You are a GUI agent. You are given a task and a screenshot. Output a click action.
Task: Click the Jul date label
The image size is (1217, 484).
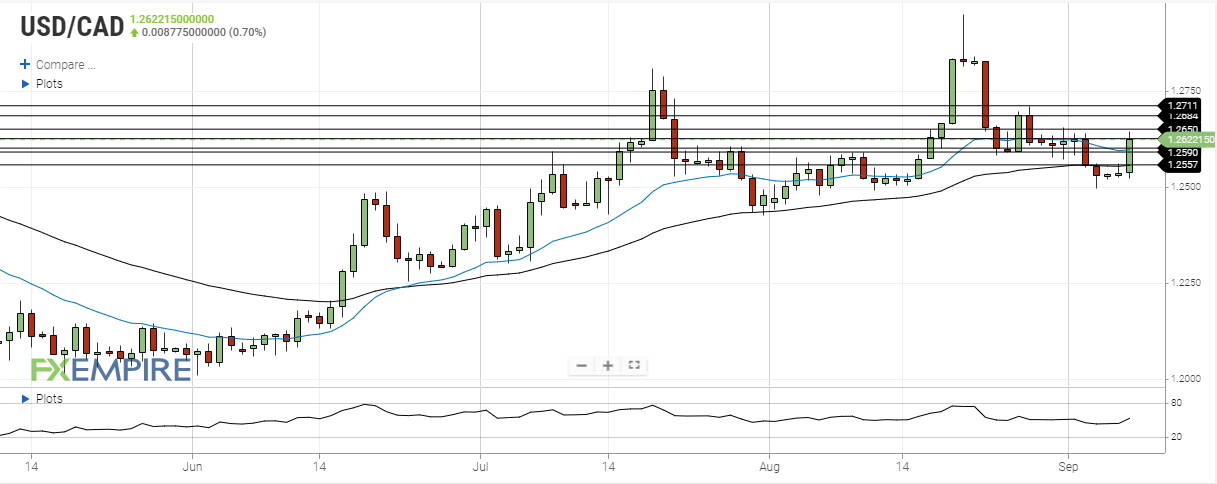pos(480,467)
